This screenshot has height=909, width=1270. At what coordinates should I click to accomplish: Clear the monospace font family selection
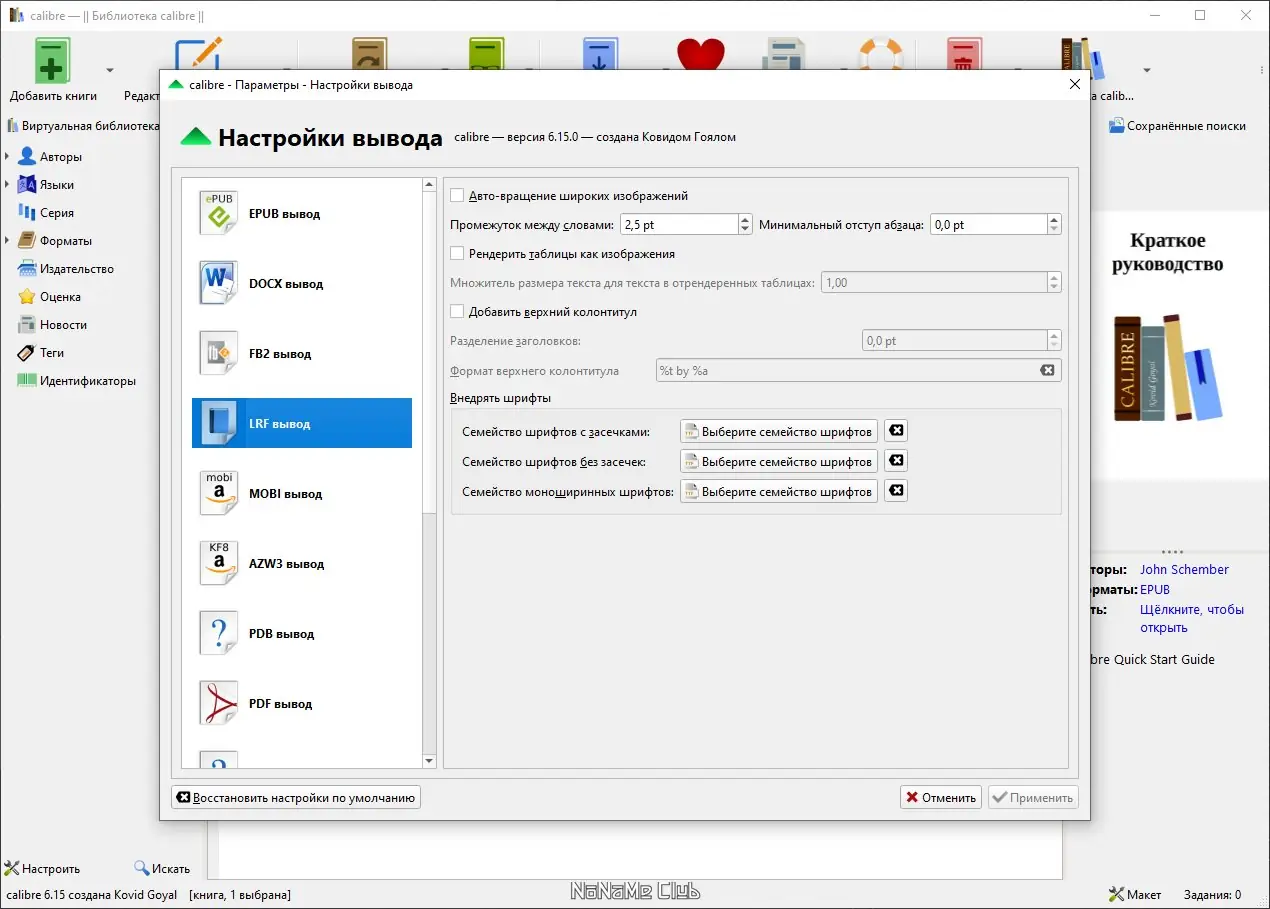(x=896, y=491)
